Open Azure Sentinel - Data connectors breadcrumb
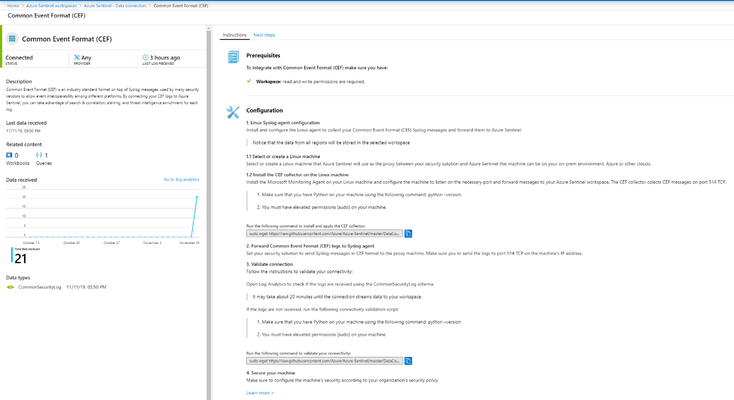The image size is (734, 400). pyautogui.click(x=115, y=6)
